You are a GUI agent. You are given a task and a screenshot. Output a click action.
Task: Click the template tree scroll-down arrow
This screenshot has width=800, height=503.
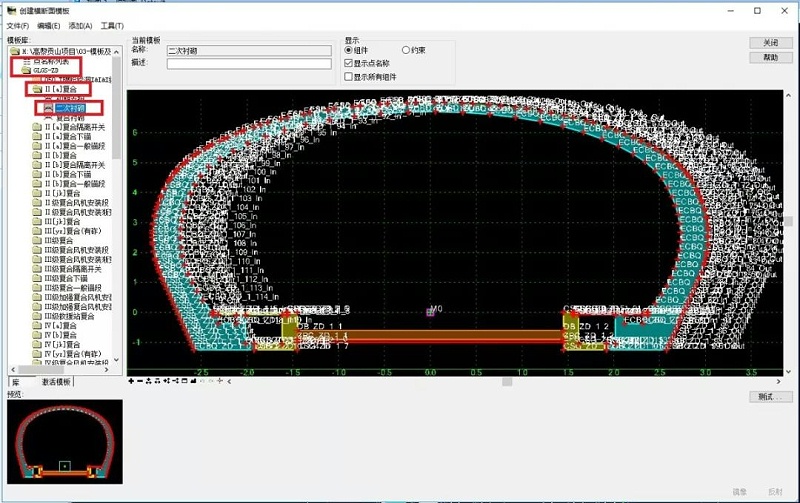[116, 360]
